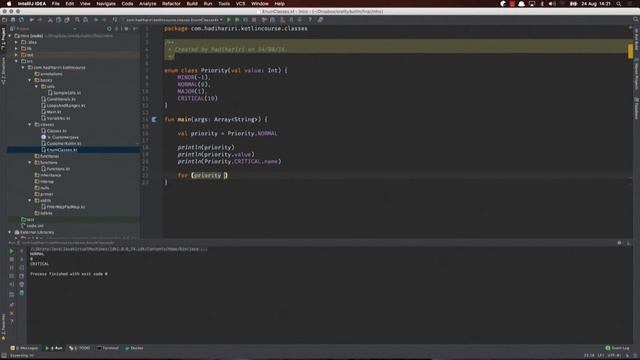The height and width of the screenshot is (360, 640).
Task: Select FilterMapFlatMap.kt in project tree
Action: coord(65,207)
